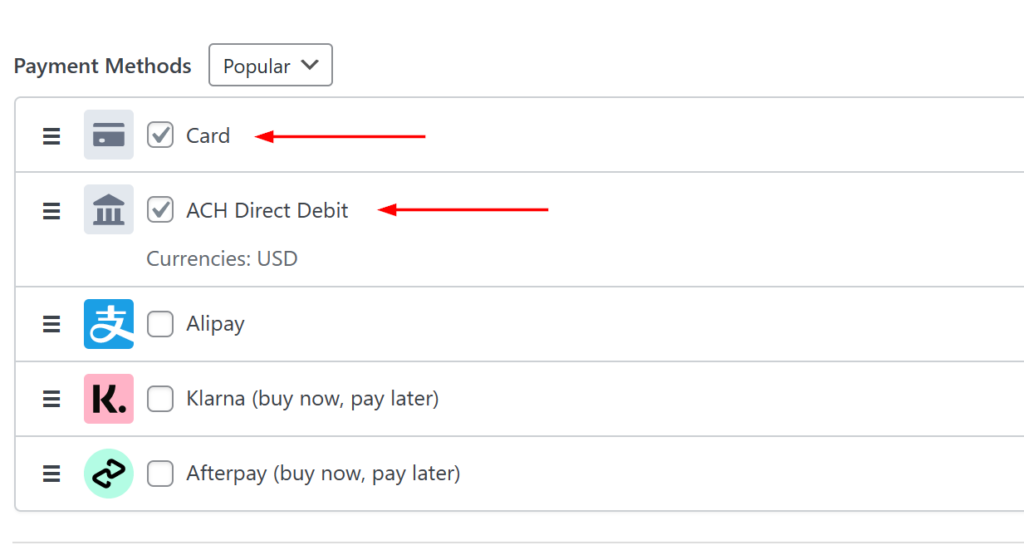Image resolution: width=1024 pixels, height=550 pixels.
Task: Click the drag handle beside Klarna
Action: (x=51, y=399)
